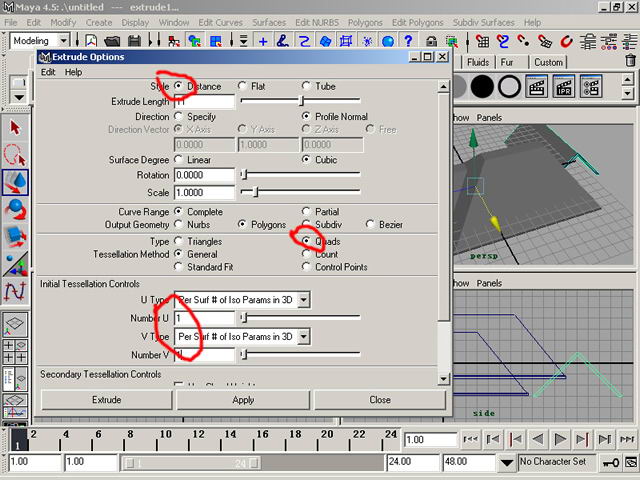
Task: Choose the Lasso Tool in toolbox
Action: point(15,155)
